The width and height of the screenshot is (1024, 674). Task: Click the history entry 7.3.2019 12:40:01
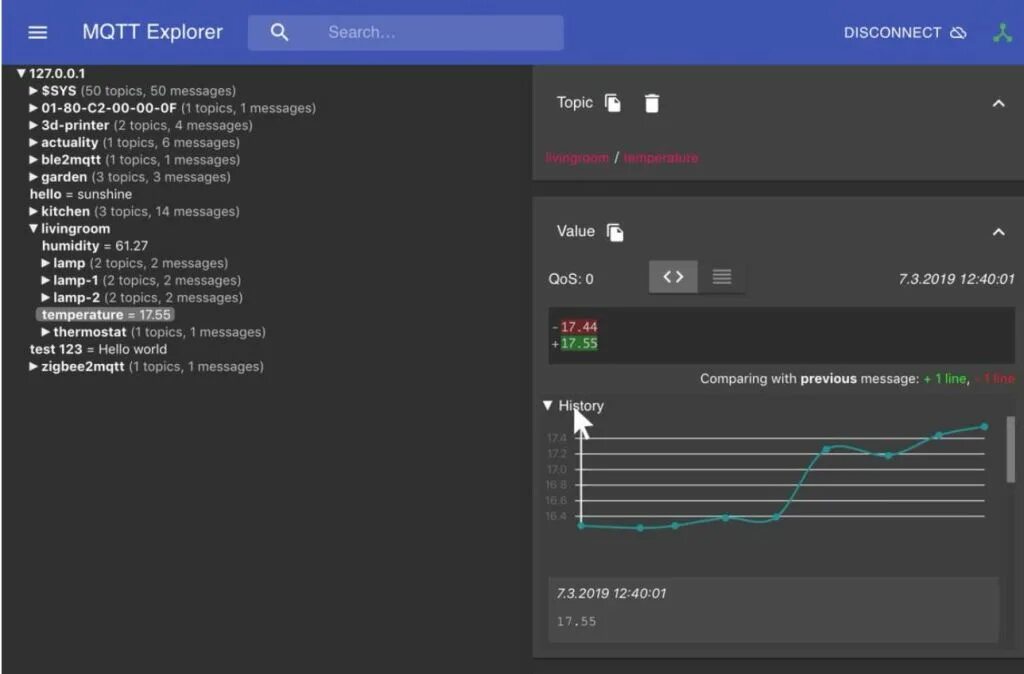(773, 609)
